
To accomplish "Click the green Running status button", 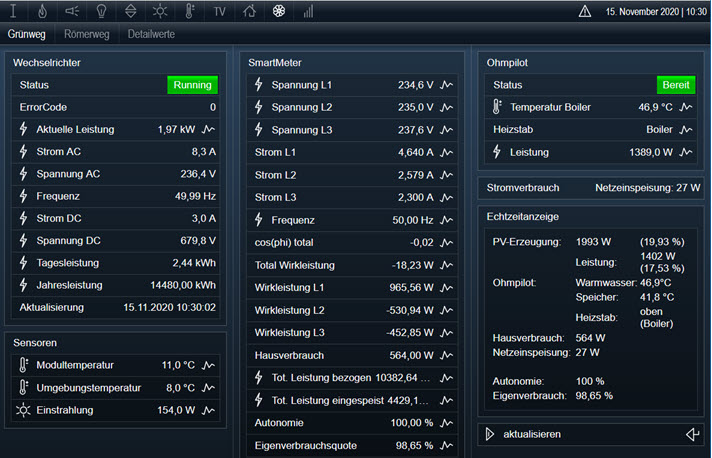I will (x=192, y=85).
